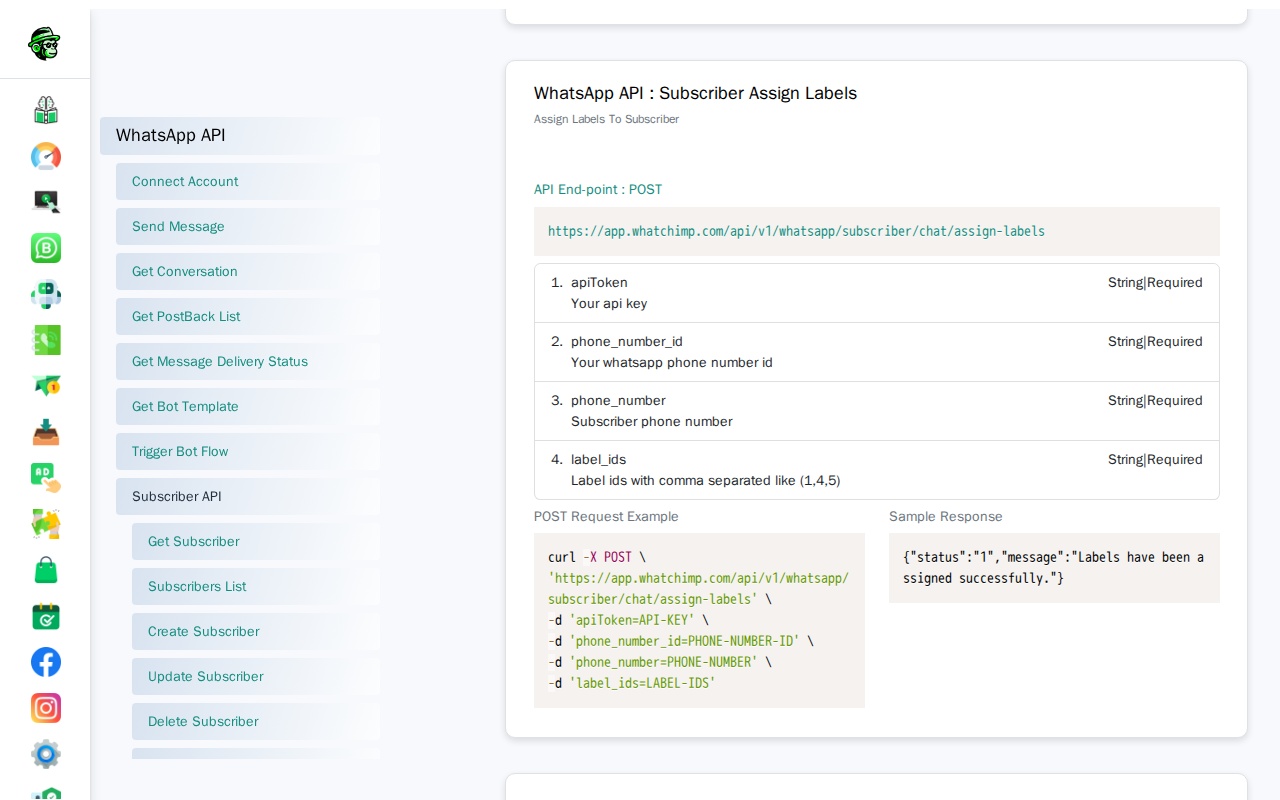This screenshot has height=800, width=1280.
Task: Click String|Required in apiToken row
Action: [x=1155, y=283]
